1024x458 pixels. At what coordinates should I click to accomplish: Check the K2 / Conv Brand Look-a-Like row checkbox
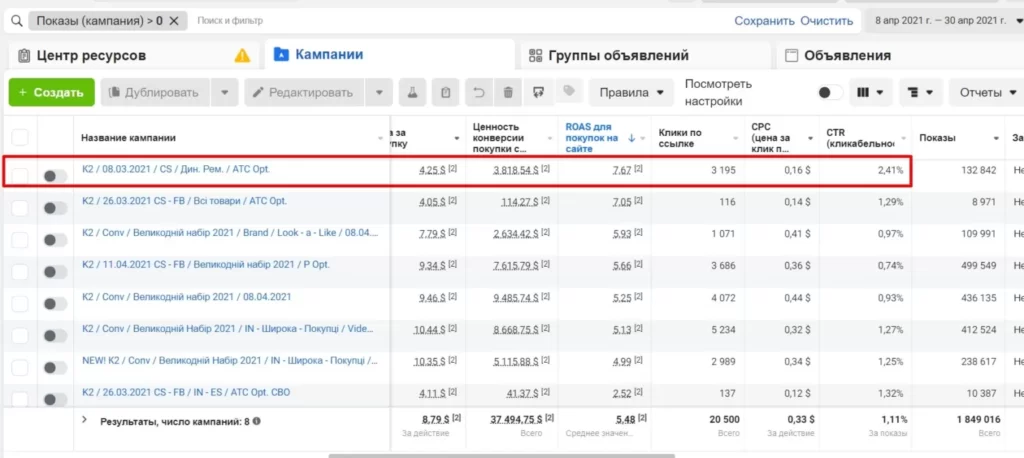[20, 240]
